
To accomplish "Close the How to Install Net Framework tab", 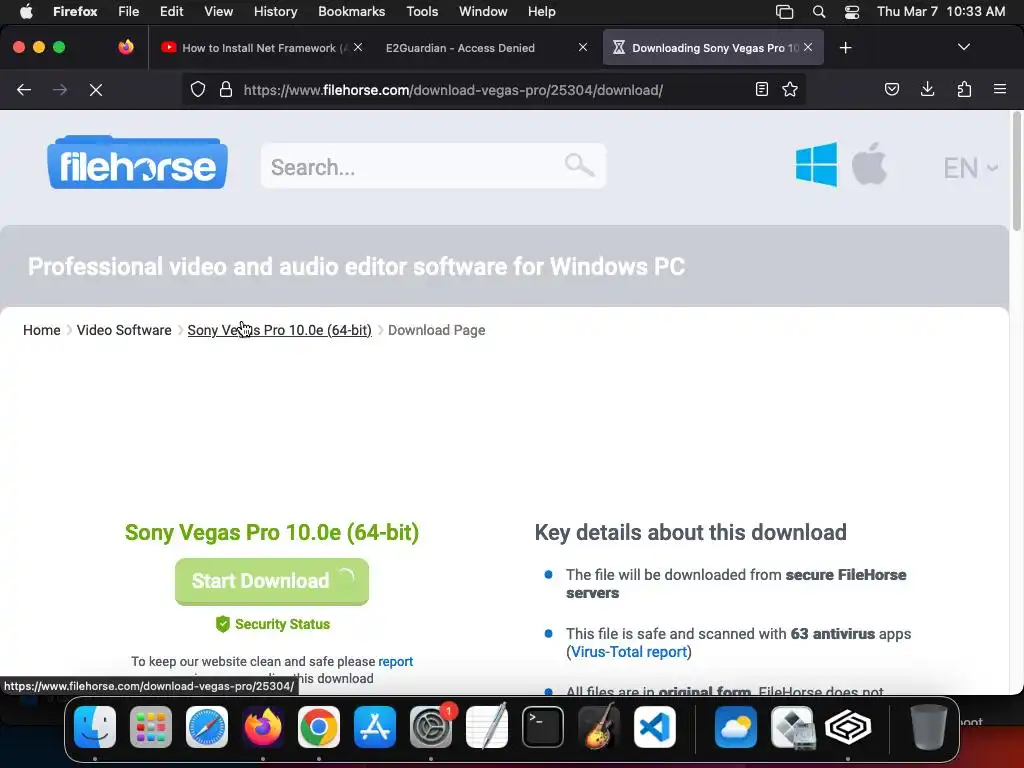I will 358,47.
